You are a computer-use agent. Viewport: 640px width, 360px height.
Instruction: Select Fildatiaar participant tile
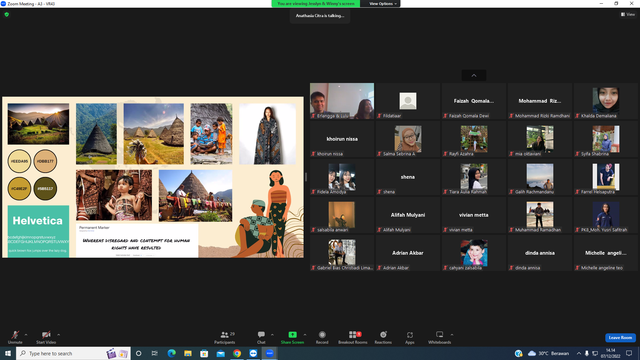(x=408, y=101)
